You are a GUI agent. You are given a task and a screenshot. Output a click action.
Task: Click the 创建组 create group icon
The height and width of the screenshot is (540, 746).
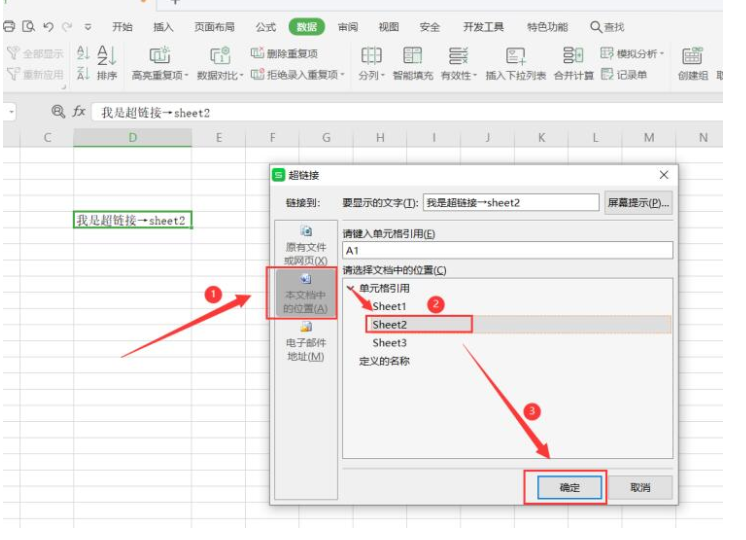point(692,56)
